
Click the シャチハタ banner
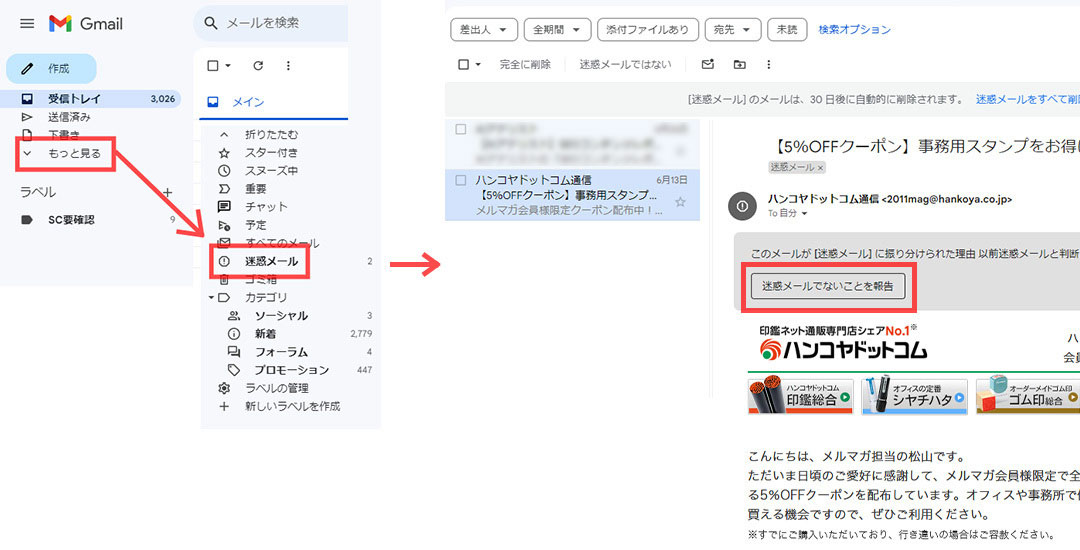[x=913, y=396]
